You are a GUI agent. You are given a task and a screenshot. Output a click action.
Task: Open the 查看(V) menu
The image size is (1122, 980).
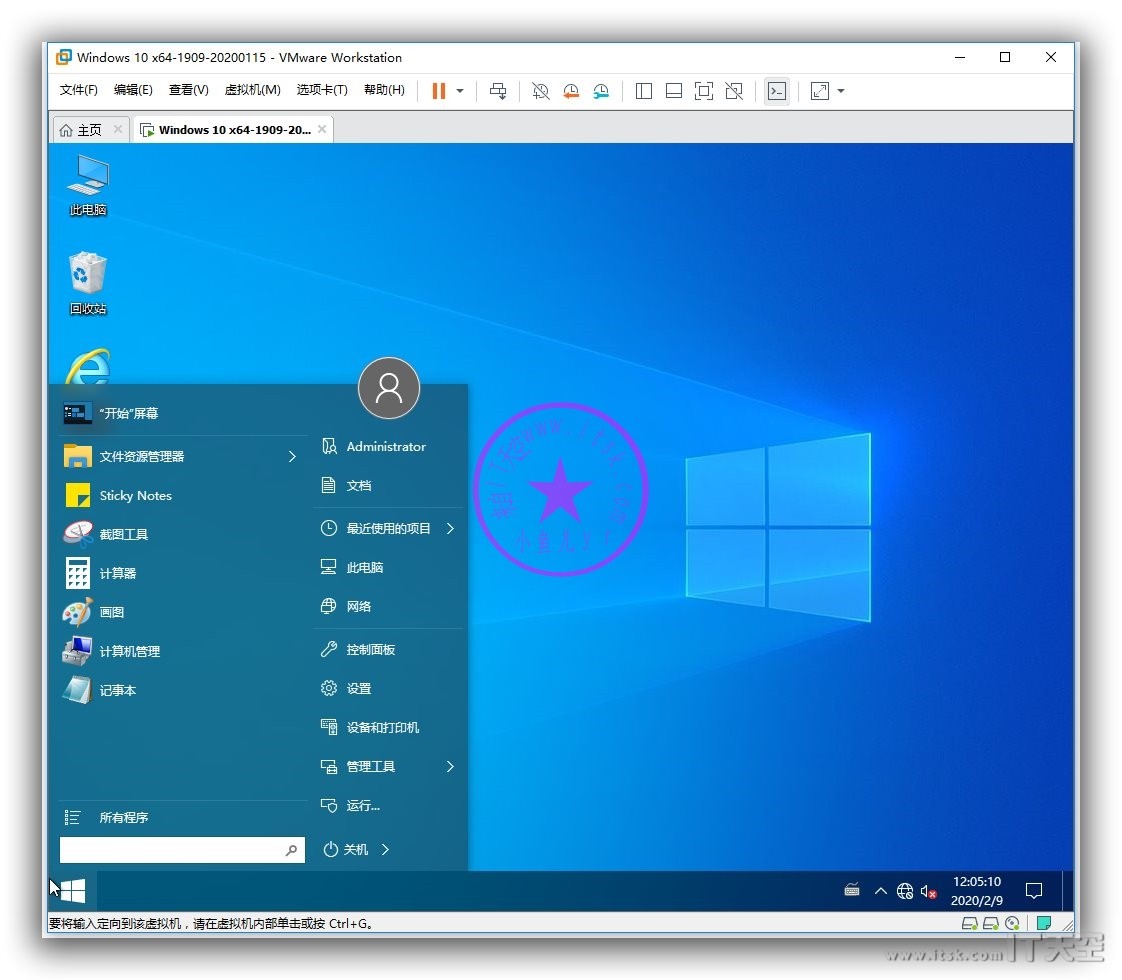coord(189,89)
